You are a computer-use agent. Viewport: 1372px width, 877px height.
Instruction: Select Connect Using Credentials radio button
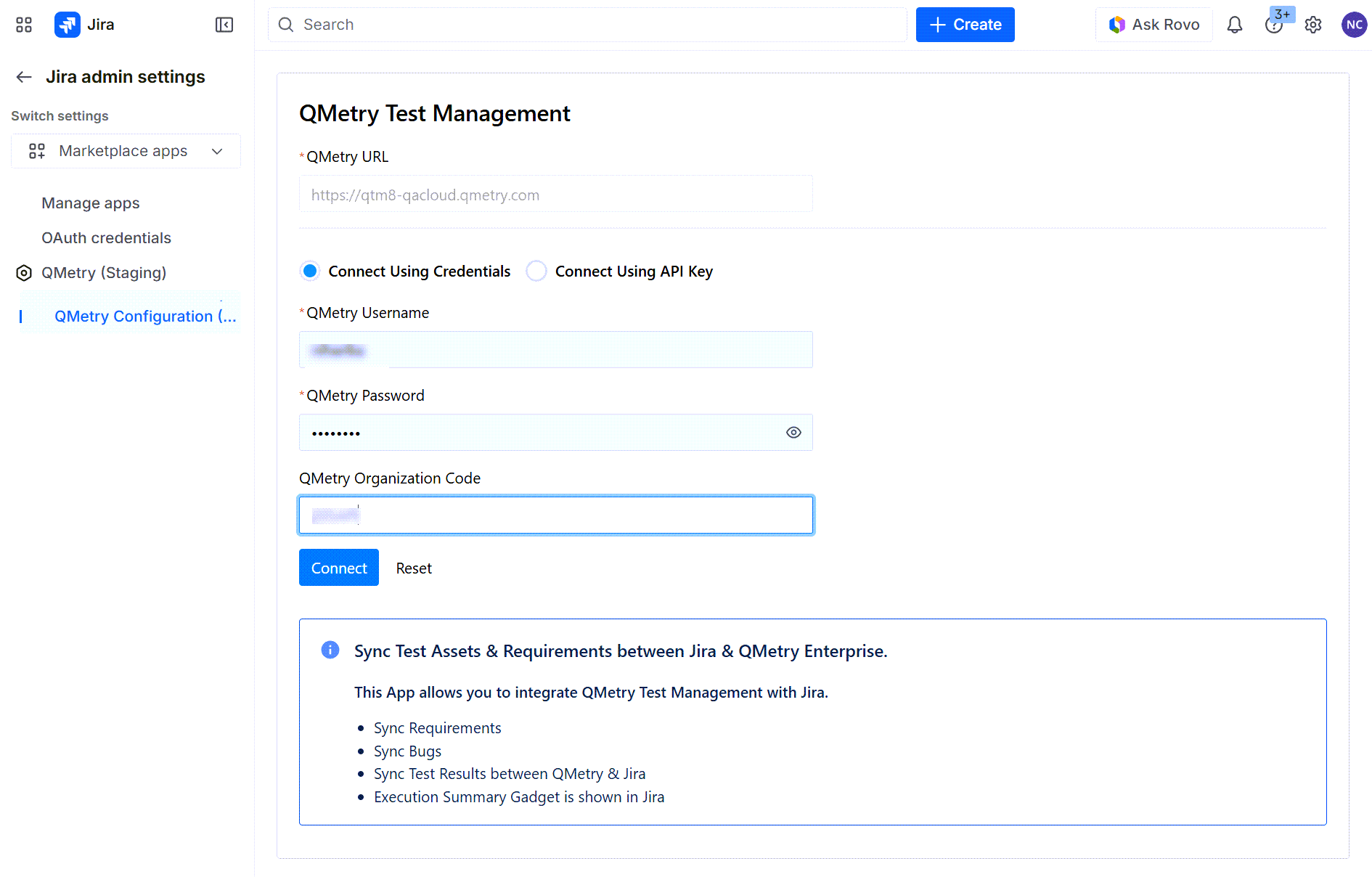pyautogui.click(x=310, y=272)
